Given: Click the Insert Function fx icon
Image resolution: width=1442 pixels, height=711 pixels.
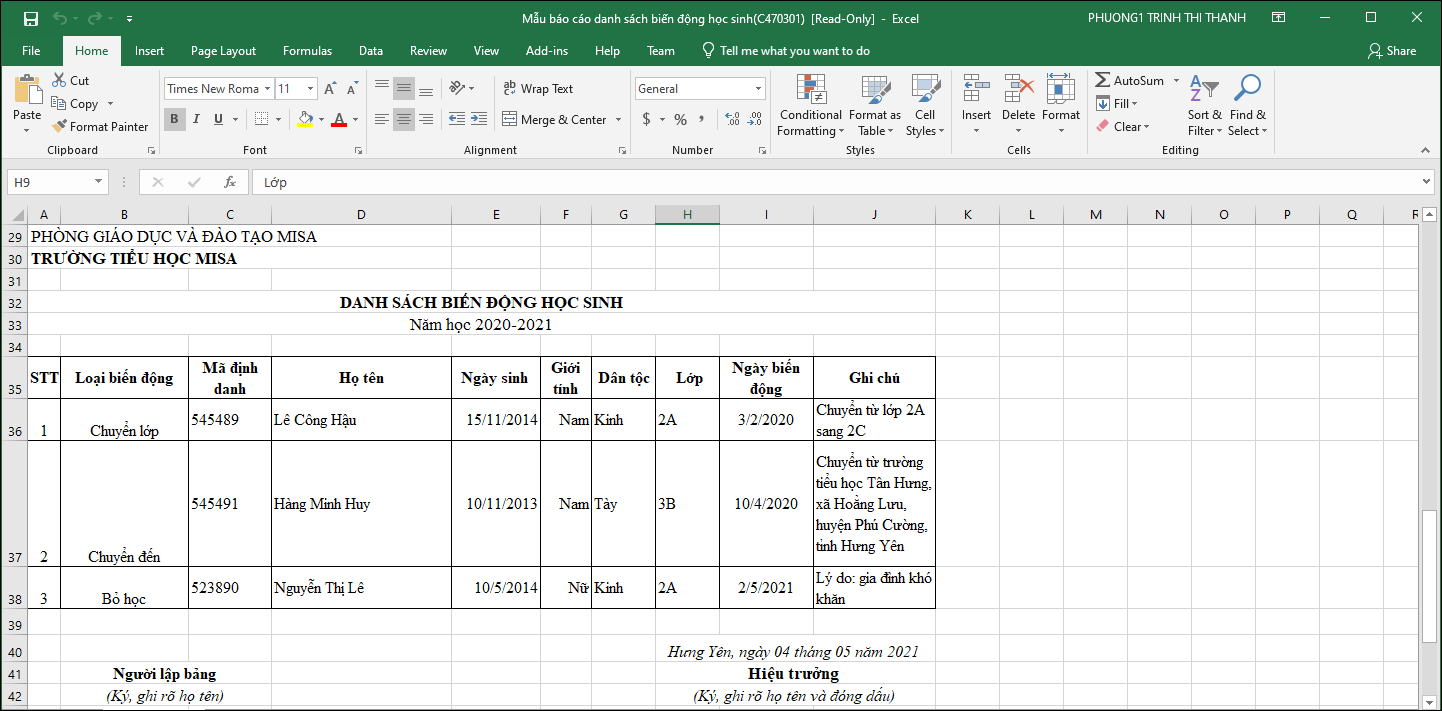Looking at the screenshot, I should pos(230,182).
